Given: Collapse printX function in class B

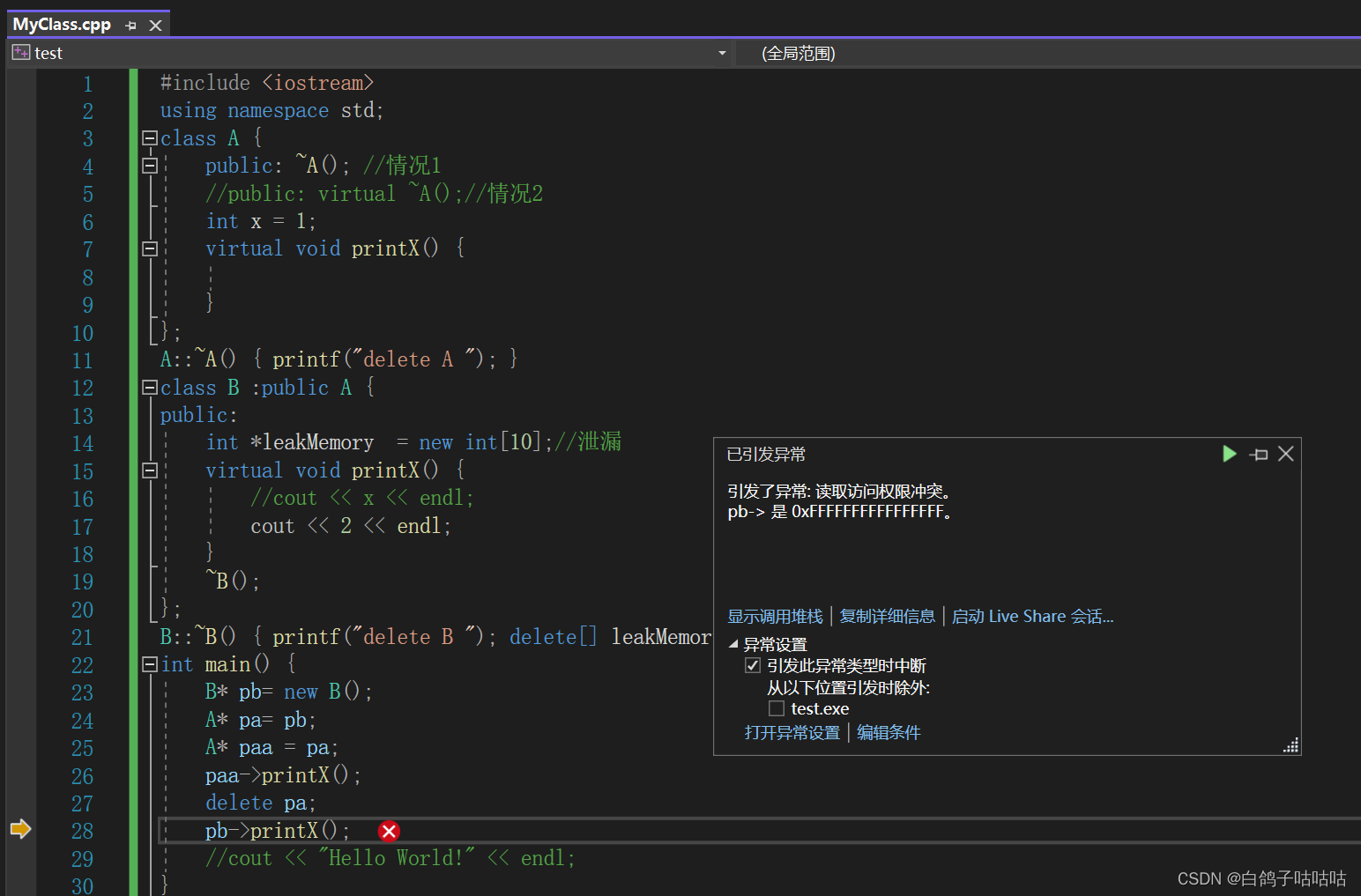Looking at the screenshot, I should pos(150,470).
